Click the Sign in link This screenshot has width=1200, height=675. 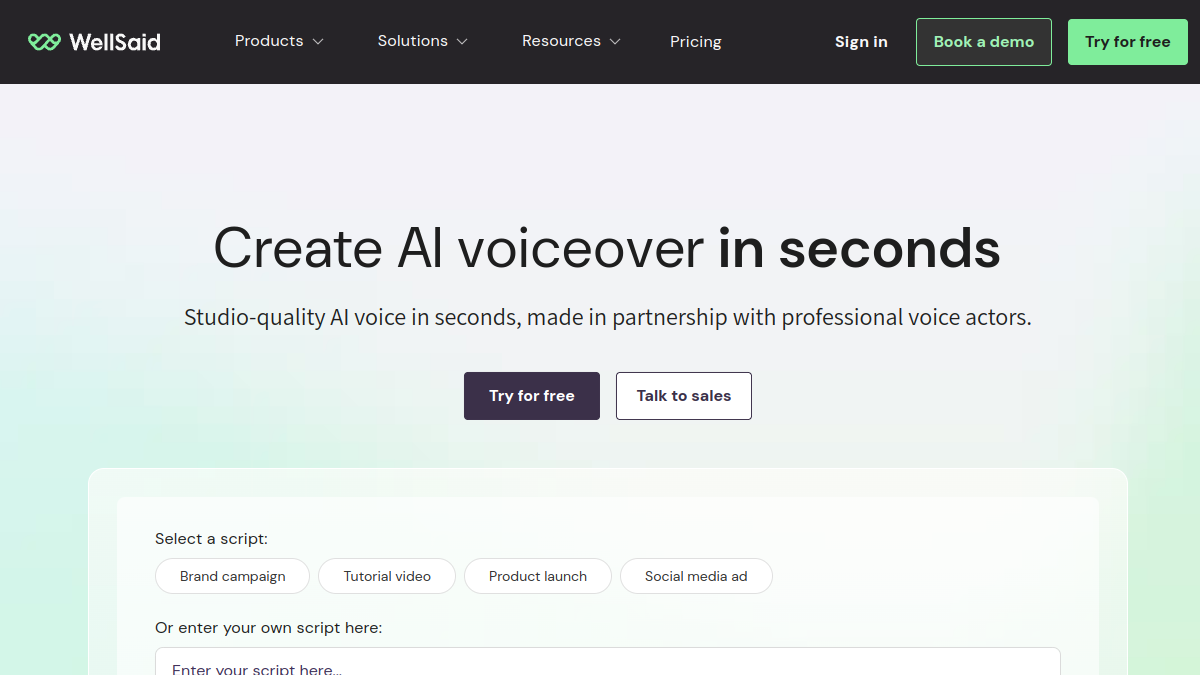861,42
